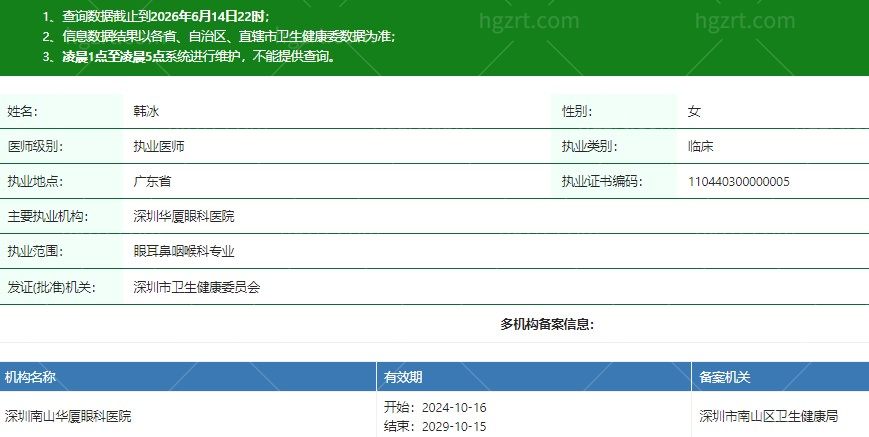Click the 主要执业机构 label
This screenshot has height=437, width=869.
[48, 216]
